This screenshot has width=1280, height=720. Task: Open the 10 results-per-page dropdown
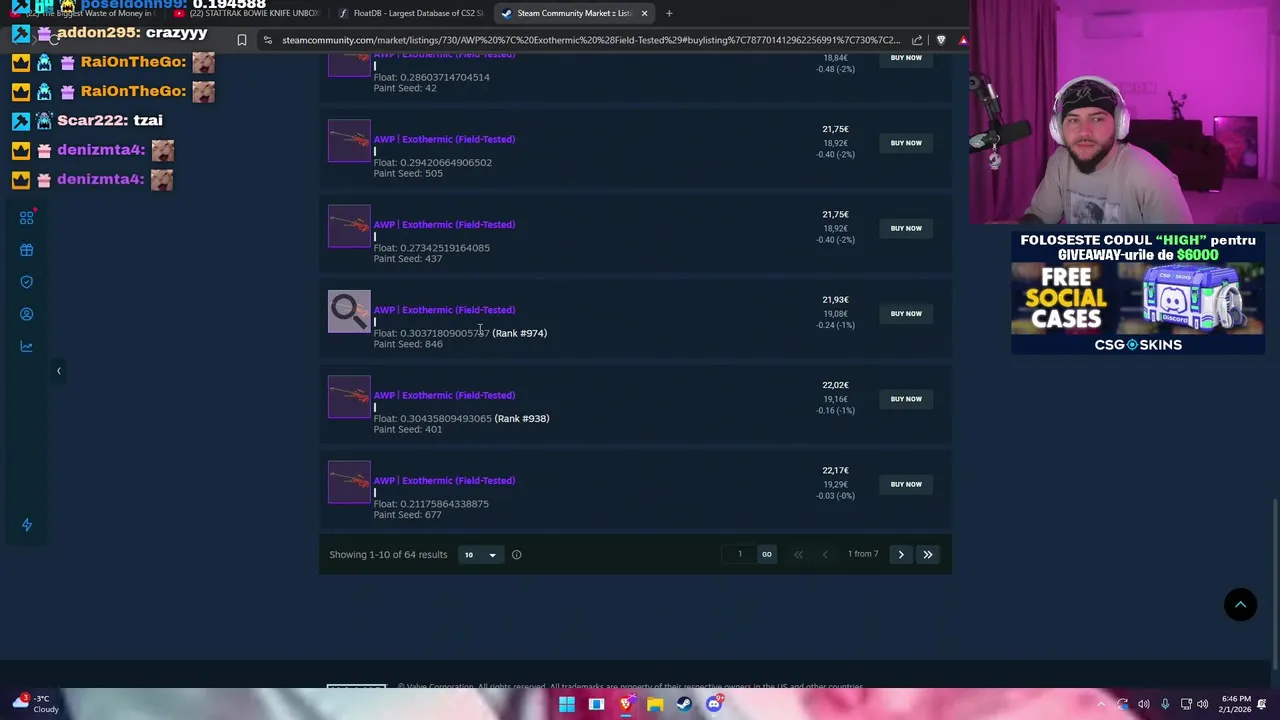point(480,555)
